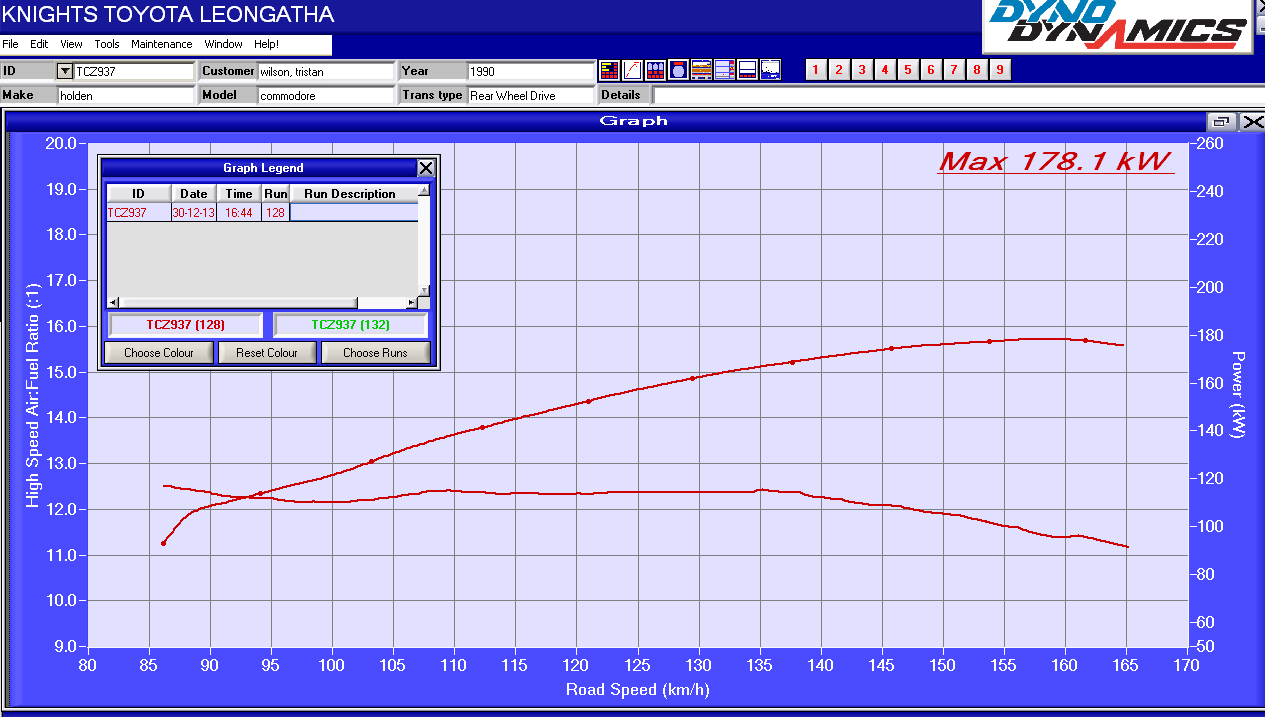
Task: Click the Customer field wilson, tristan
Action: pos(327,71)
